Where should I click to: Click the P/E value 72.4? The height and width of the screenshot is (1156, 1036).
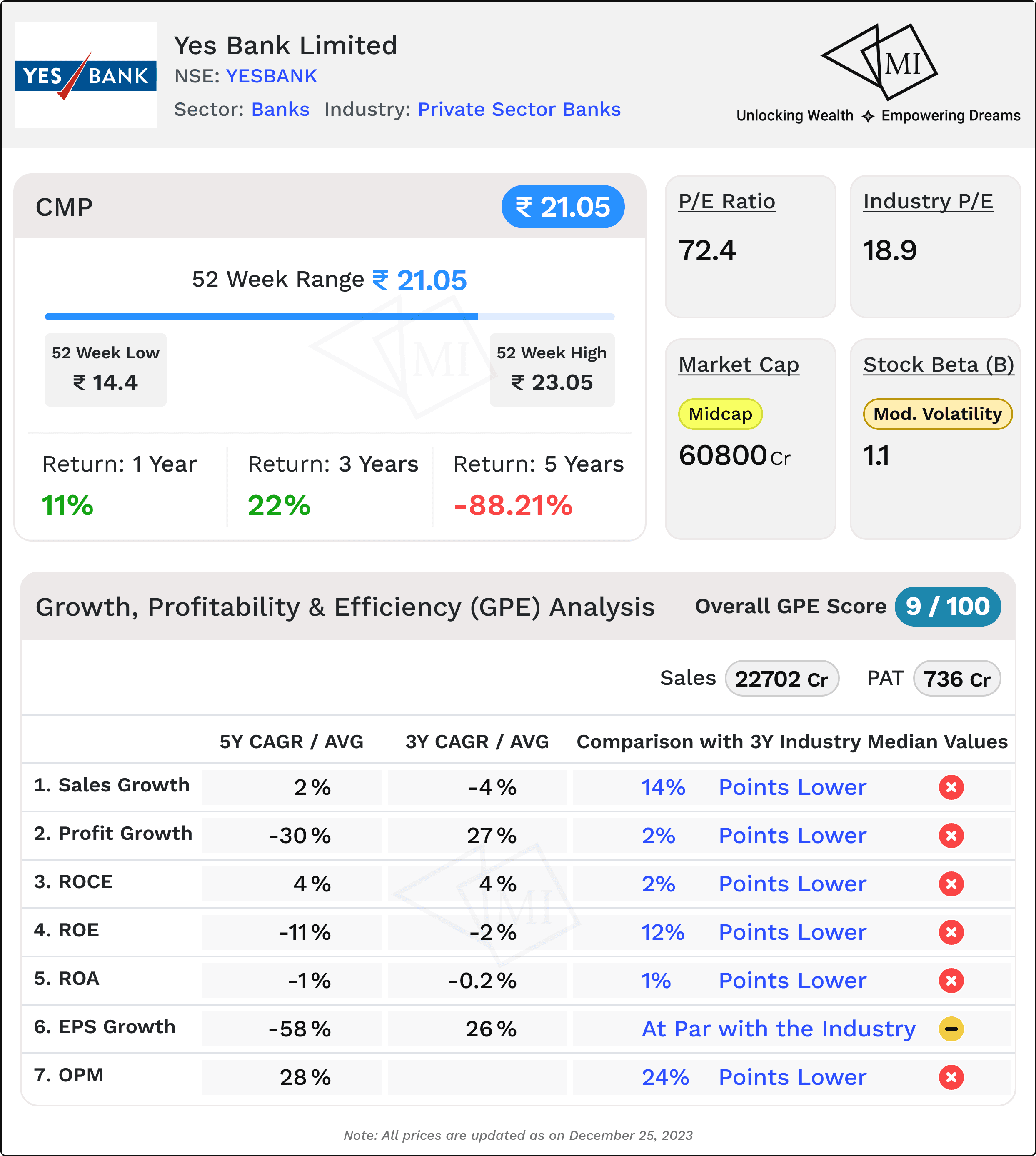(707, 250)
